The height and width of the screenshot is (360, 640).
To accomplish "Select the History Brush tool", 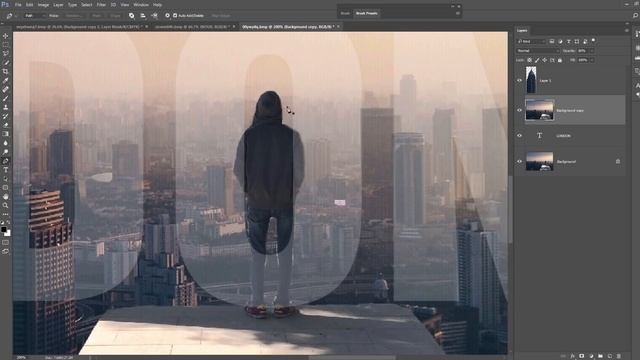I will click(x=5, y=116).
